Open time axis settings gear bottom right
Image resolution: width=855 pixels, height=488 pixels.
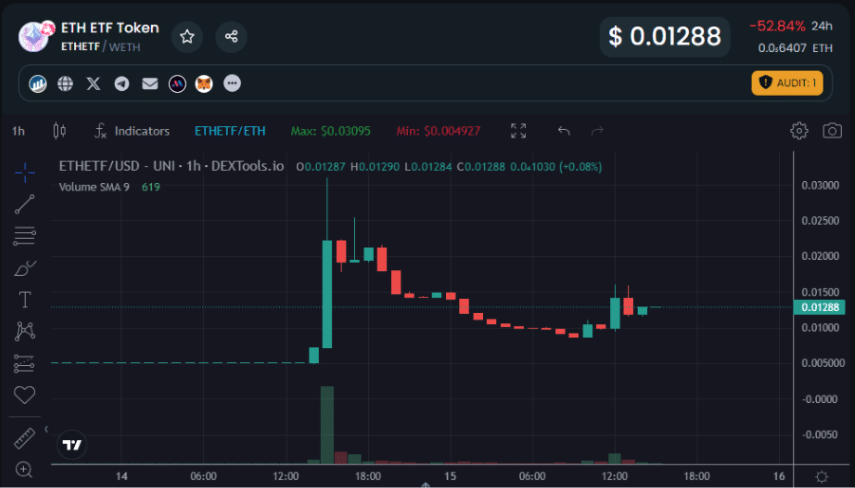822,476
